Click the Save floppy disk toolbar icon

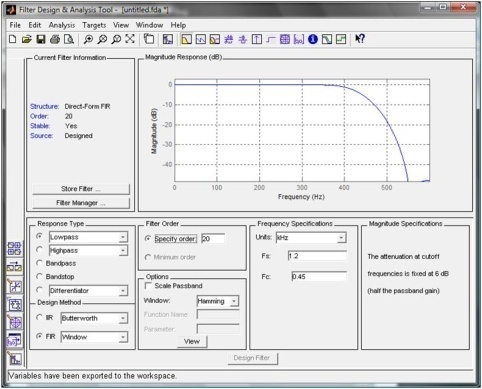coord(41,39)
